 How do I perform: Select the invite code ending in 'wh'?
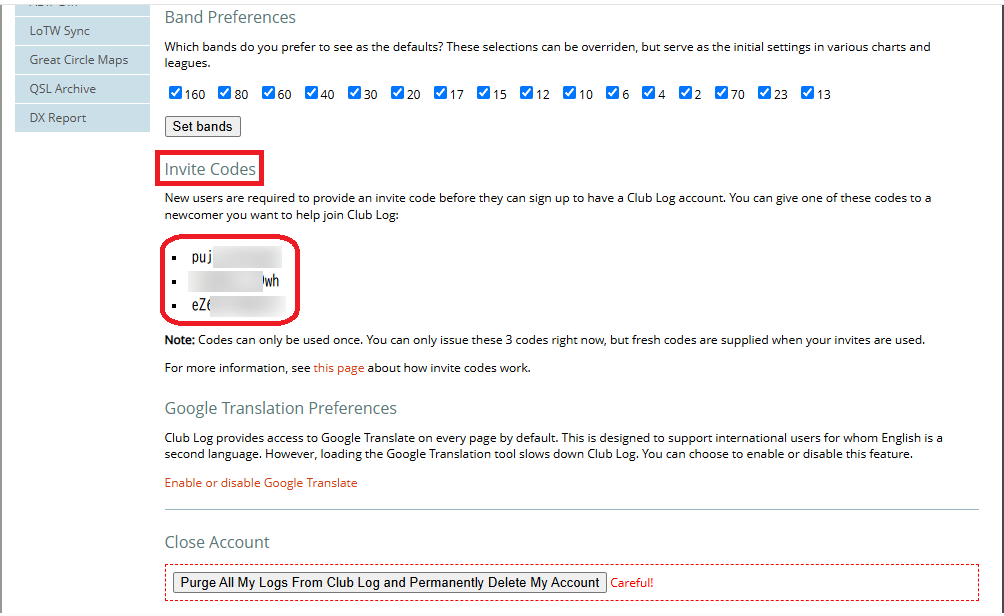coord(234,281)
